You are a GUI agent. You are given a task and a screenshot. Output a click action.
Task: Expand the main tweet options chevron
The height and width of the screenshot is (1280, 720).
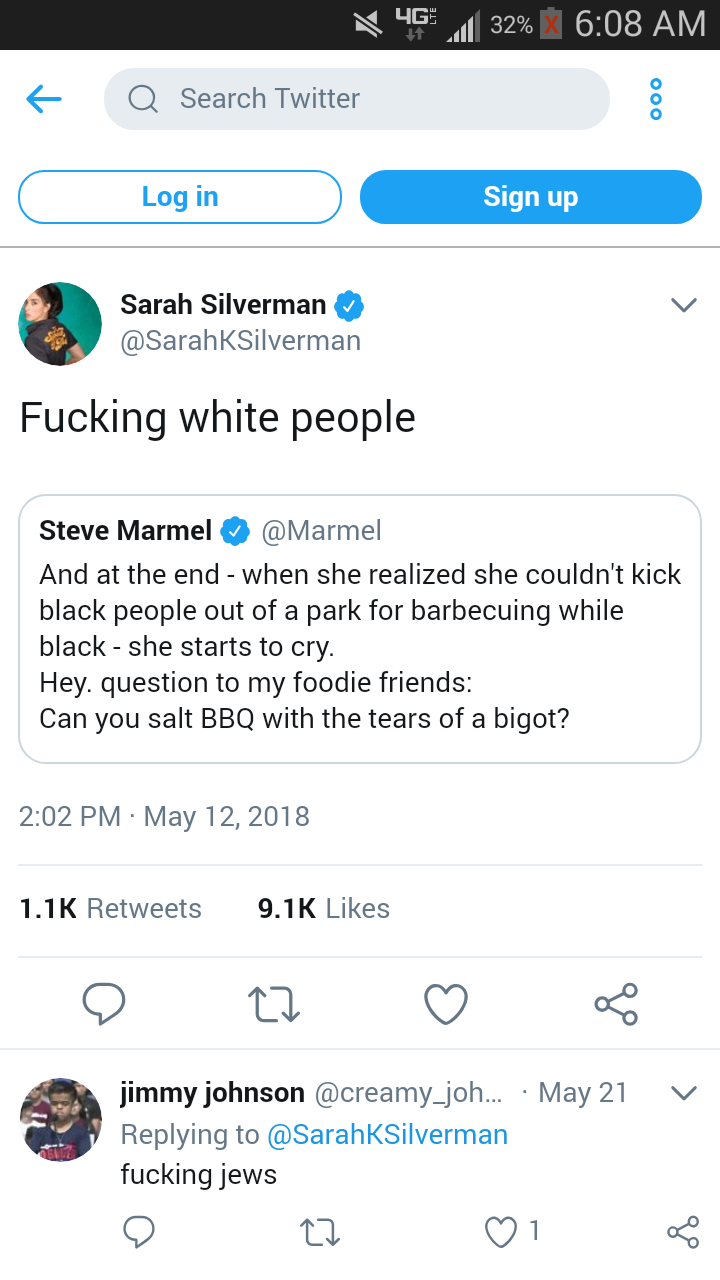683,305
